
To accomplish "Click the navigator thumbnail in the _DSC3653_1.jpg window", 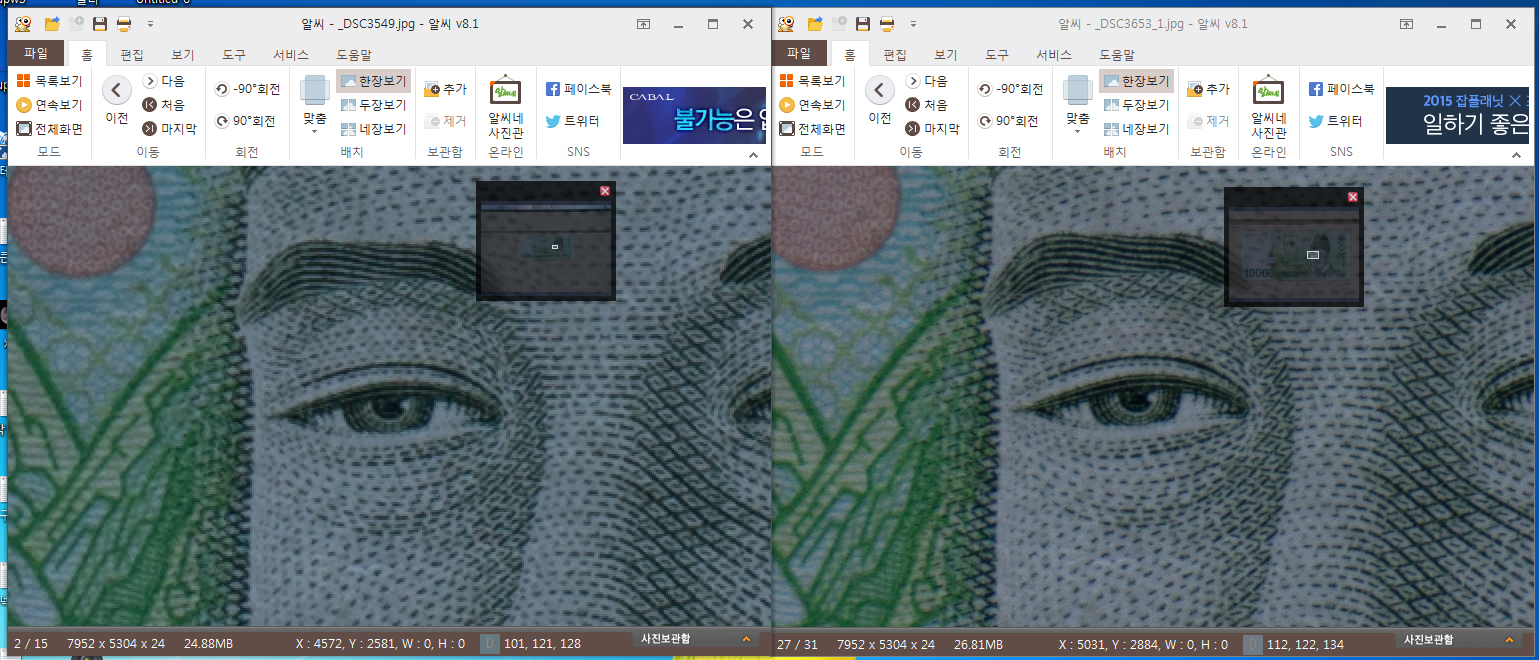I will click(x=1294, y=253).
